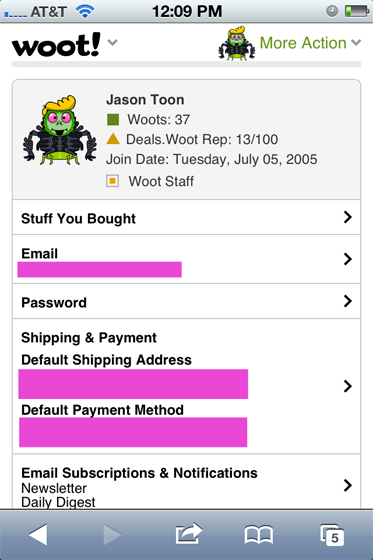Viewport: 373px width, 560px height.
Task: Open the share action icon
Action: pyautogui.click(x=189, y=534)
